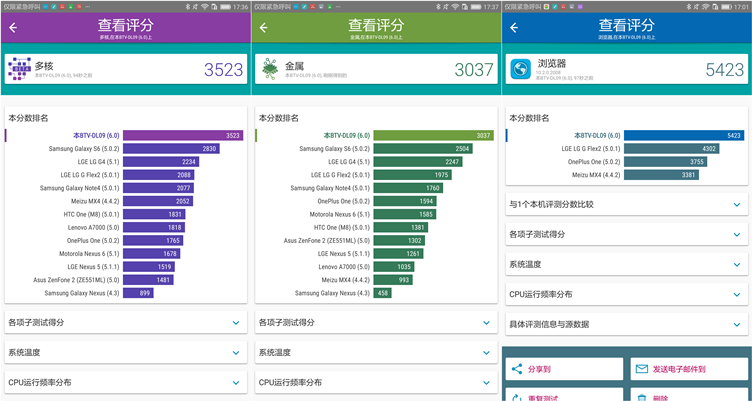Screen dimensions: 752x401
Task: Expand CPU运行频率分布 in the 金属 screen
Action: (376, 382)
